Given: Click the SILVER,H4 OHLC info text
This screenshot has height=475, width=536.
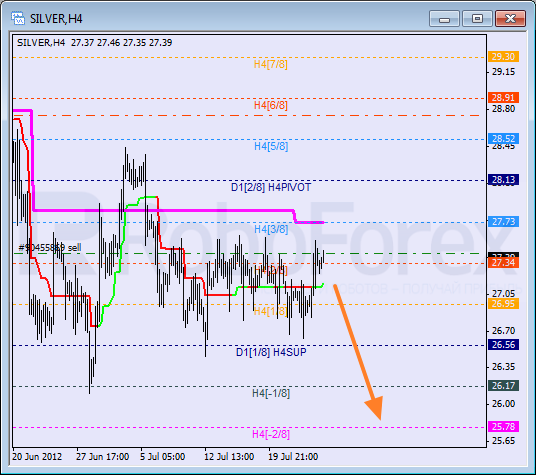Looking at the screenshot, I should pyautogui.click(x=94, y=43).
